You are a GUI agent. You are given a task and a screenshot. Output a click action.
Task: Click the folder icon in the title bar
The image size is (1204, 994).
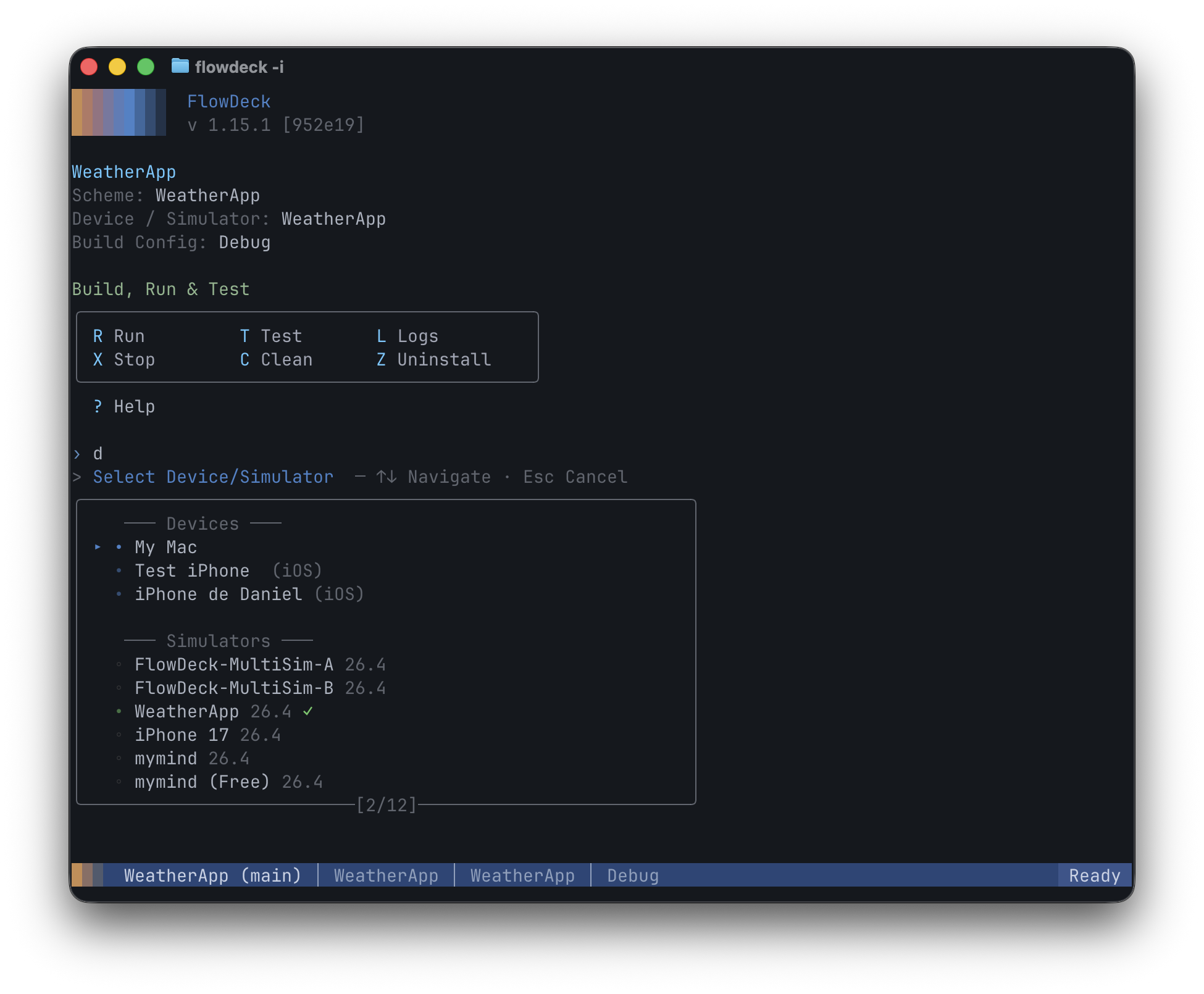point(180,66)
